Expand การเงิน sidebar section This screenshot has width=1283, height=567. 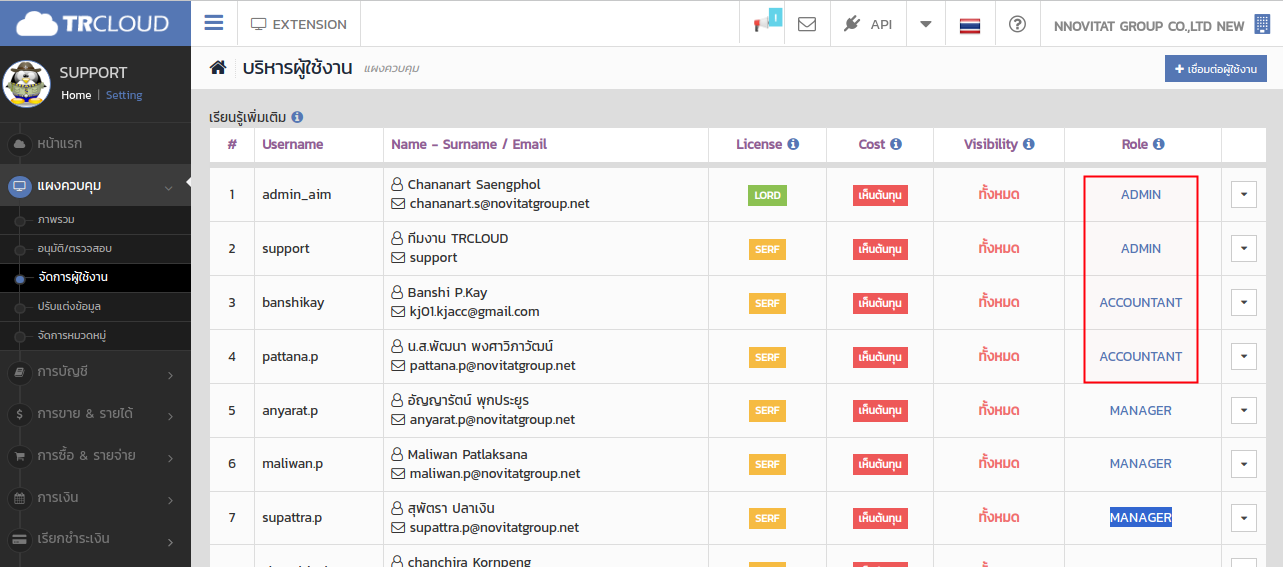click(95, 497)
